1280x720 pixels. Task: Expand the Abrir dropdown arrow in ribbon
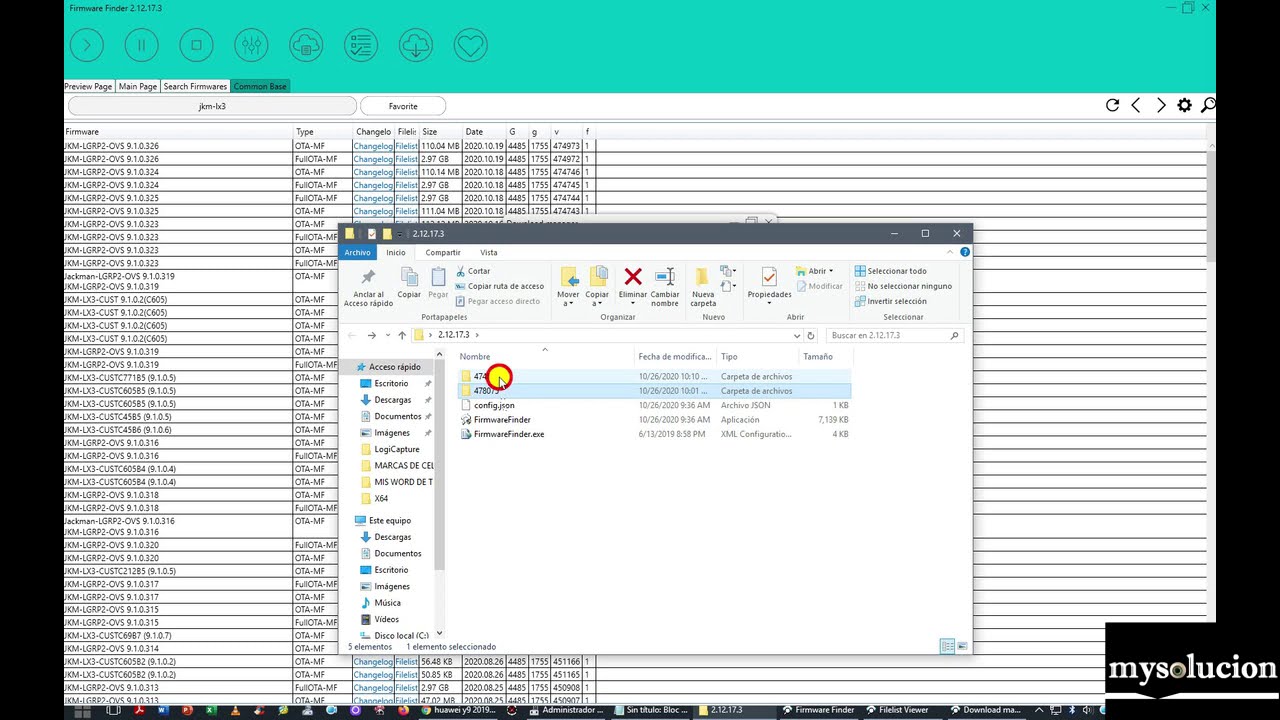[x=831, y=271]
